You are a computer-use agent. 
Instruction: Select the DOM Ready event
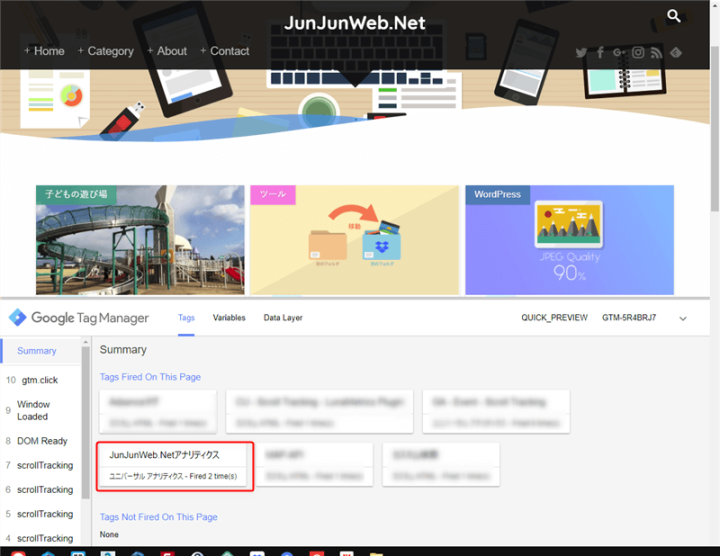tap(41, 441)
